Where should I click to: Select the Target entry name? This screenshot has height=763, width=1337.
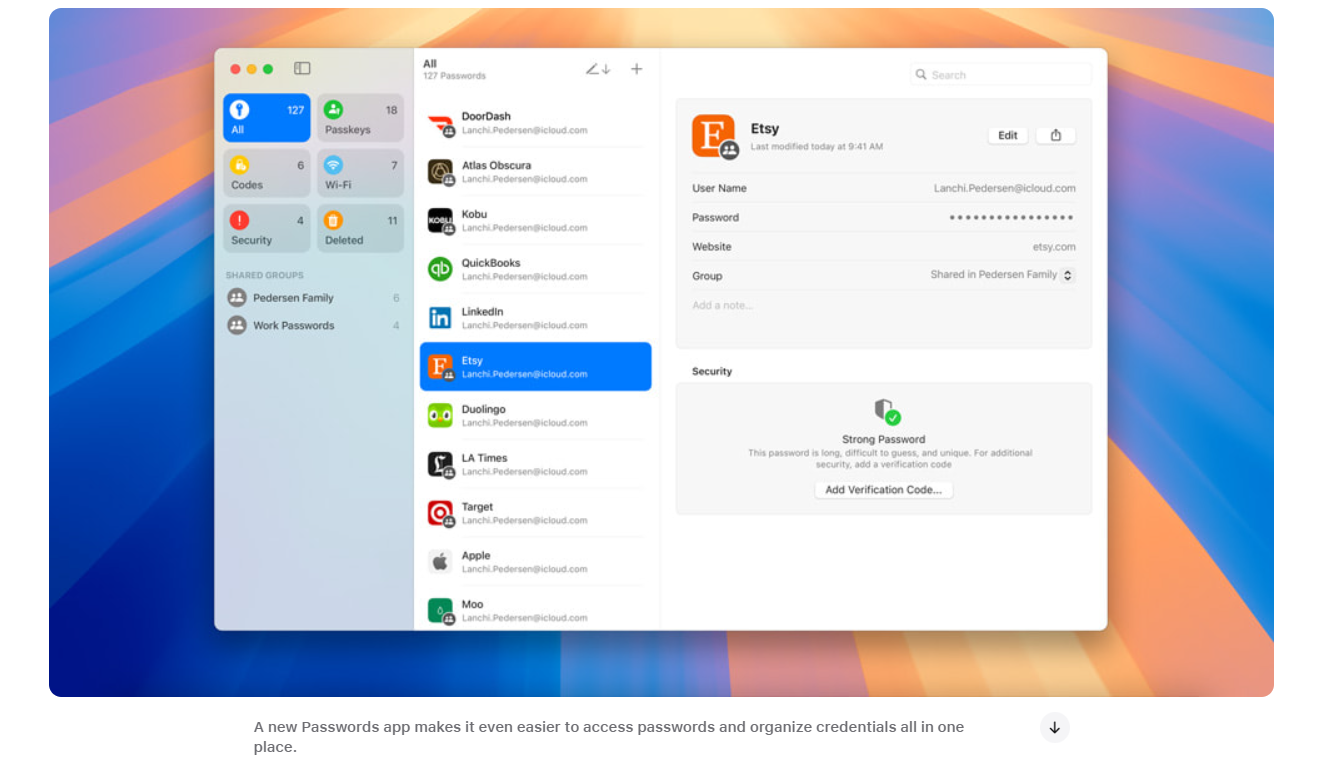pyautogui.click(x=477, y=507)
